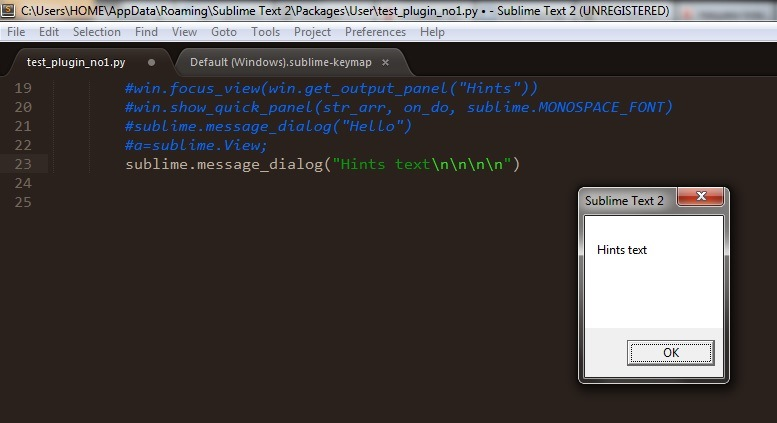Open the Tools menu

265,32
